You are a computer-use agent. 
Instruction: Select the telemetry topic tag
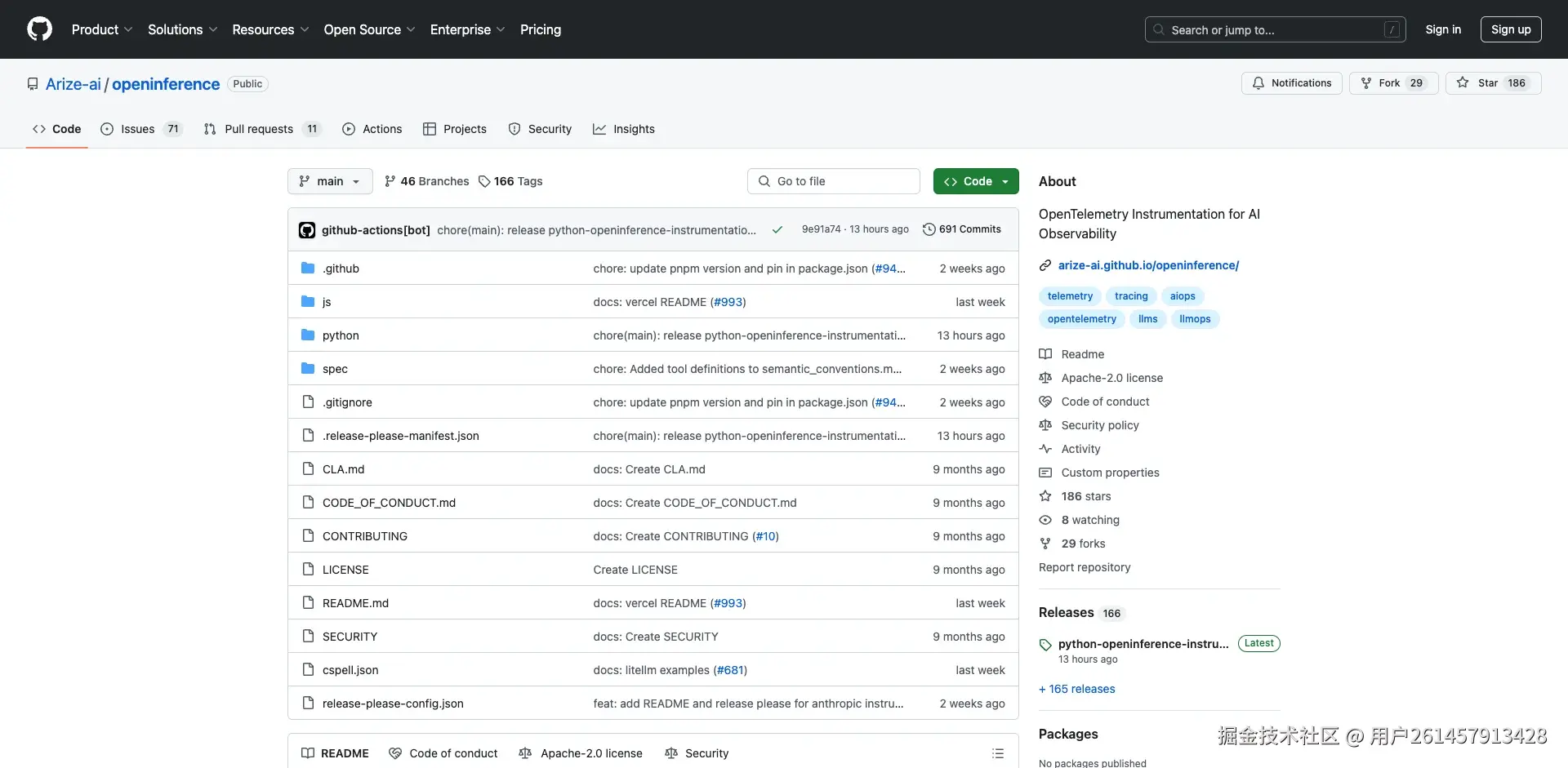[1070, 296]
